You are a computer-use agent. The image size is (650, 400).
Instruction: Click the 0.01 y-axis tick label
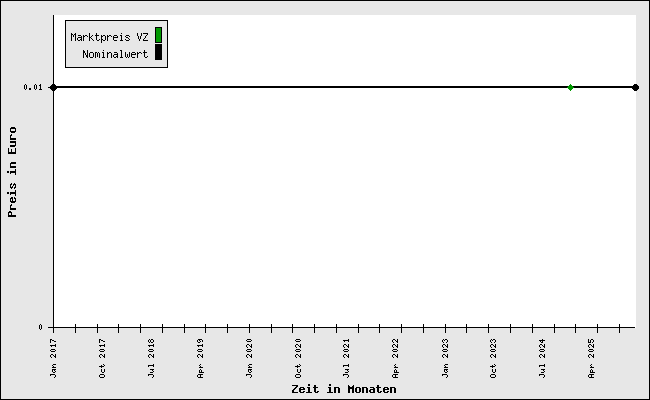pyautogui.click(x=33, y=88)
